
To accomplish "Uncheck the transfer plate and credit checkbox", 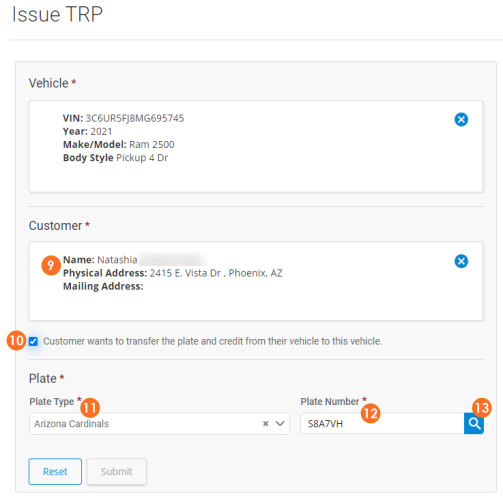I will pos(33,341).
